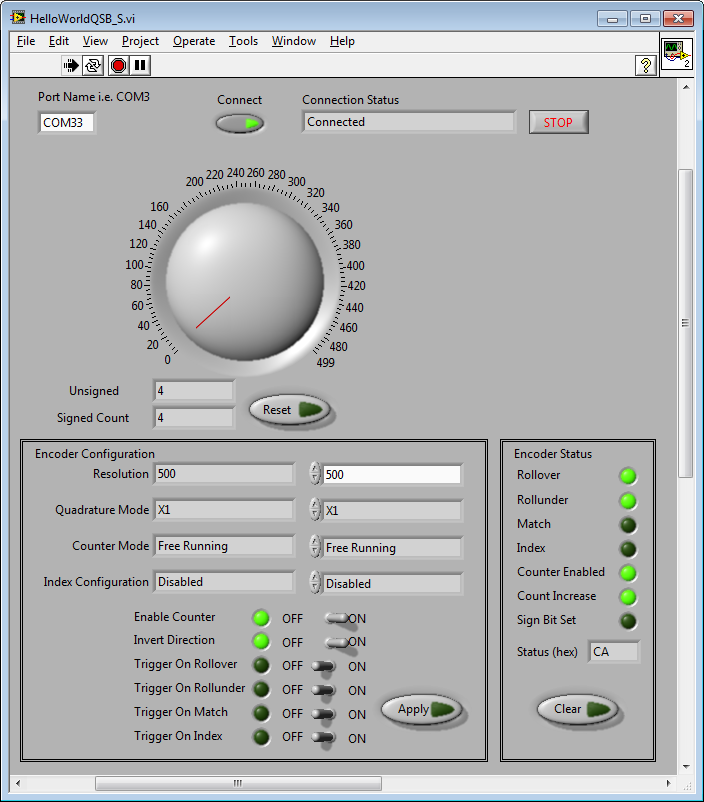704x802 pixels.
Task: Click the round encoder count dial
Action: pyautogui.click(x=244, y=278)
